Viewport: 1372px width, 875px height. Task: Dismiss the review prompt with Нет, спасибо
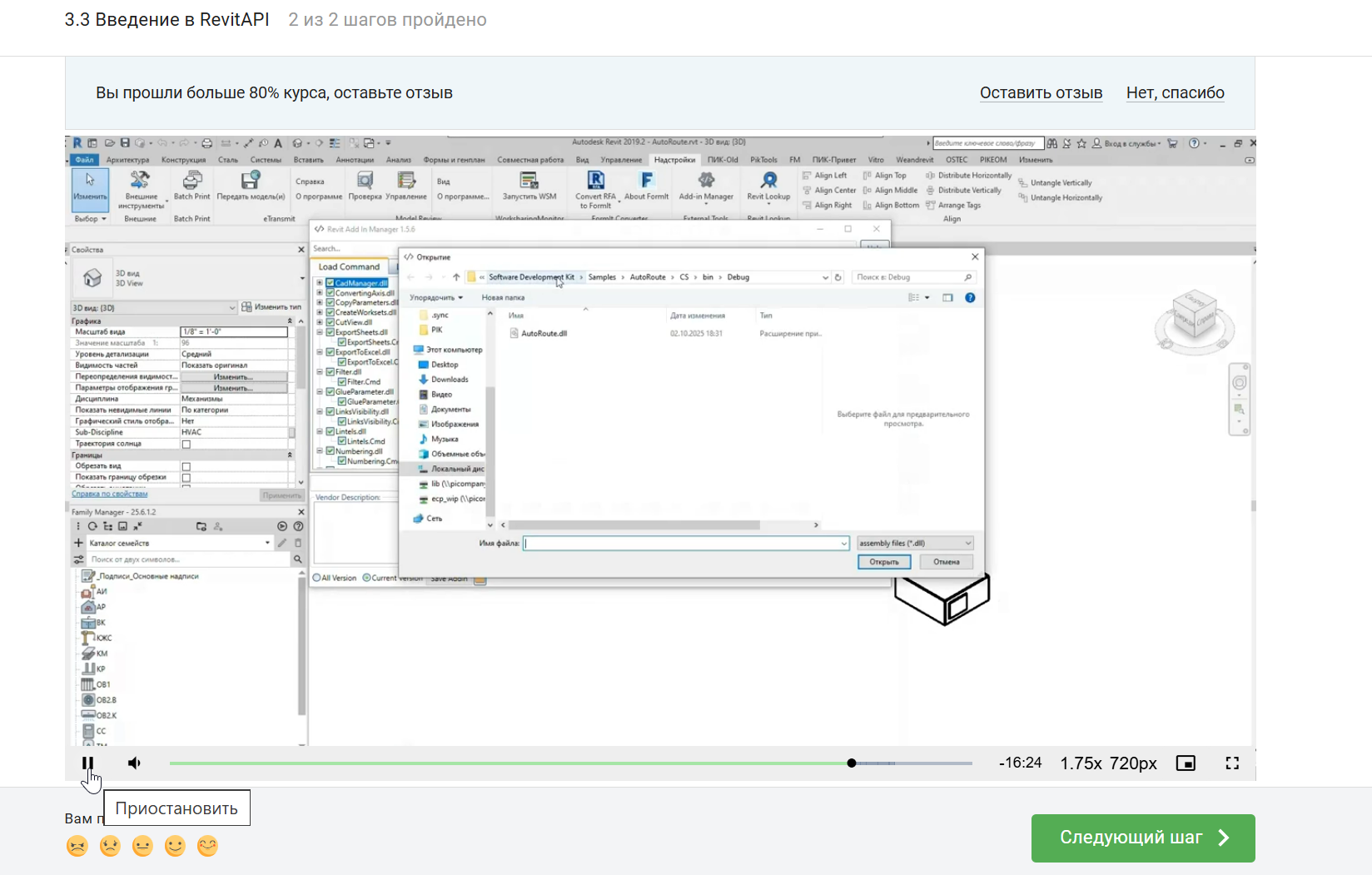[1175, 92]
